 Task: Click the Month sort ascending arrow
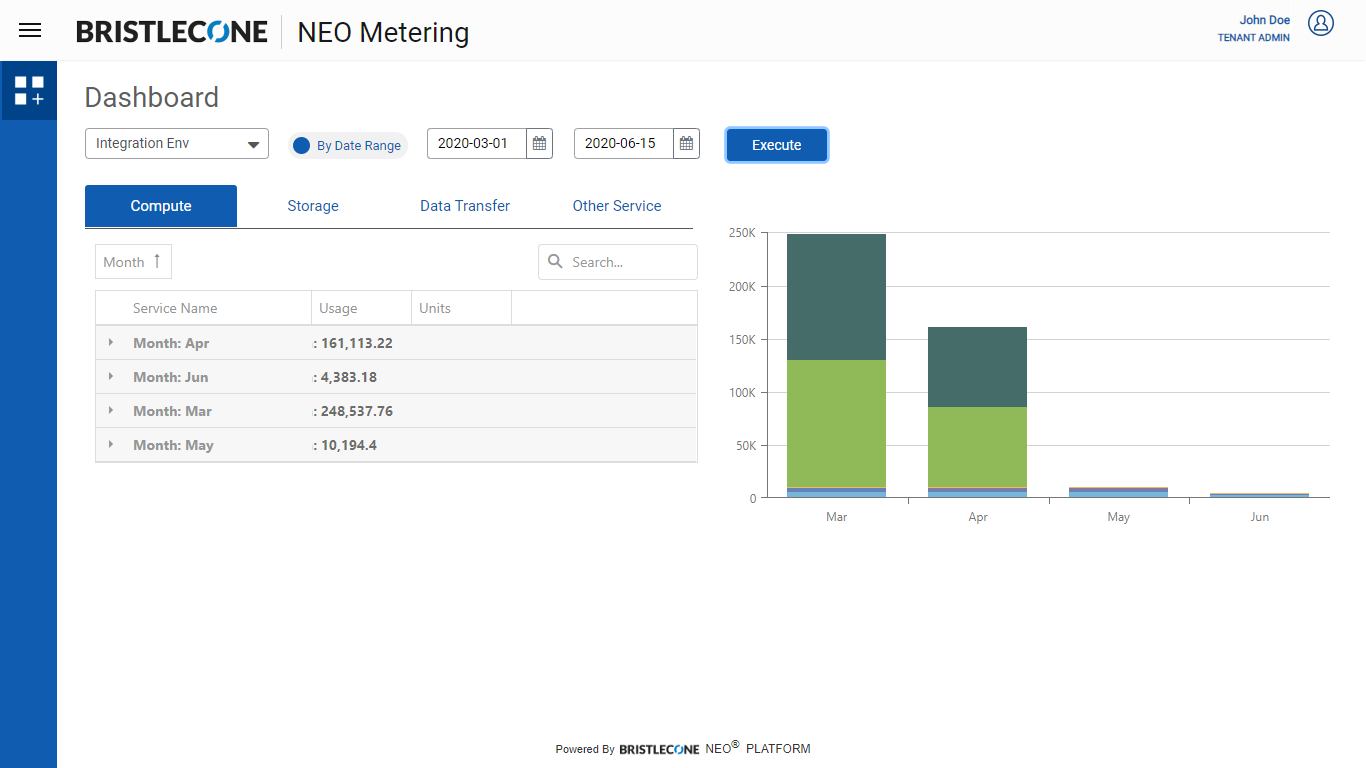tap(157, 261)
